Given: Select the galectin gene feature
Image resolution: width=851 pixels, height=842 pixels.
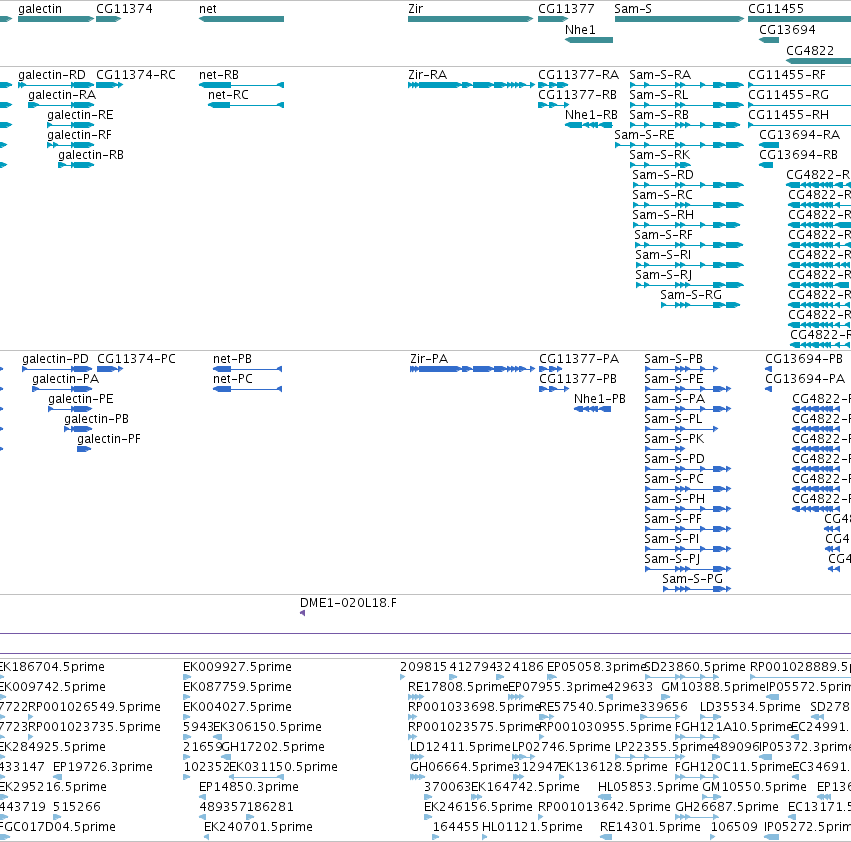Looking at the screenshot, I should tap(56, 19).
